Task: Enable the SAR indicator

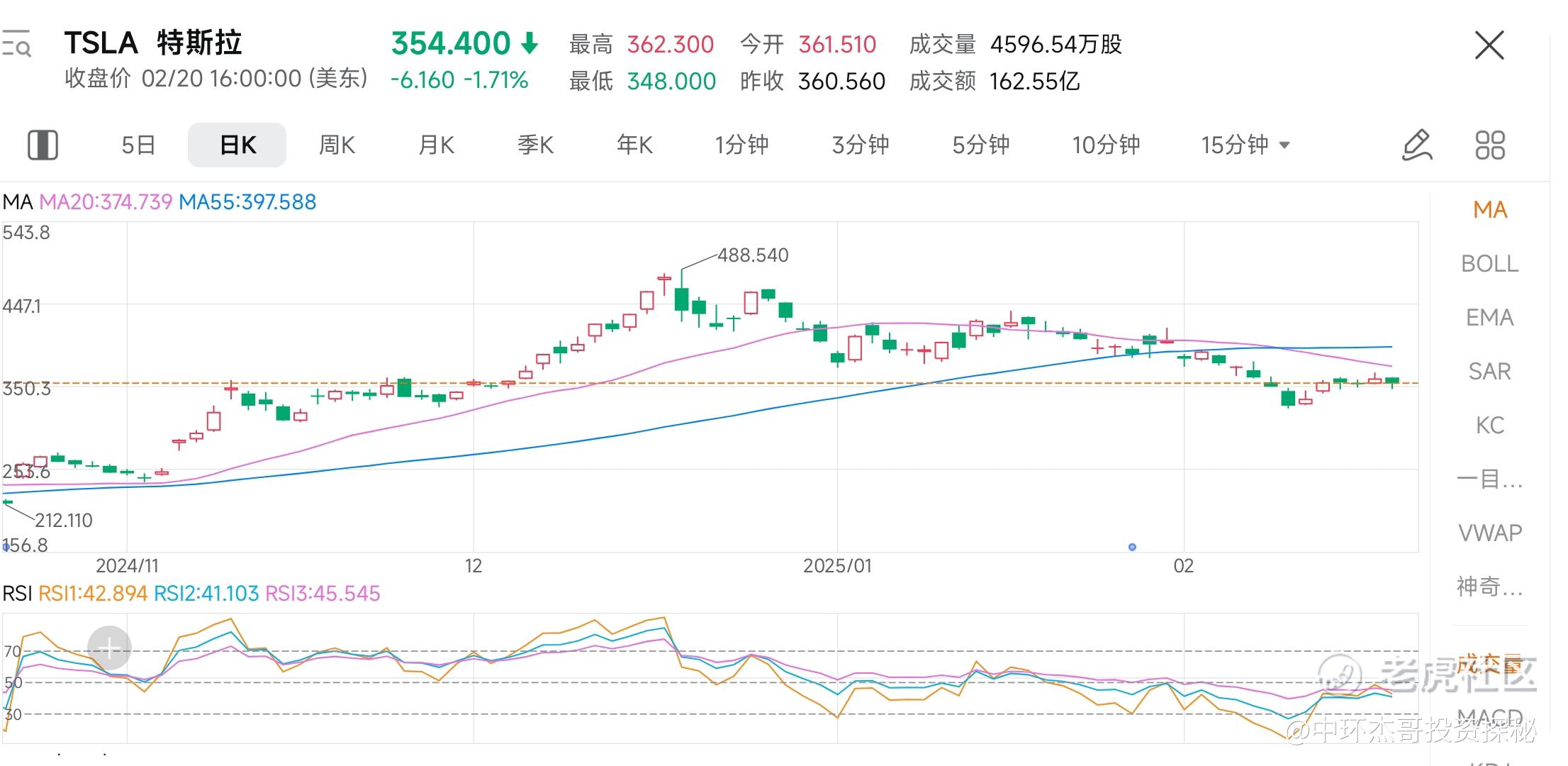Action: point(1490,372)
